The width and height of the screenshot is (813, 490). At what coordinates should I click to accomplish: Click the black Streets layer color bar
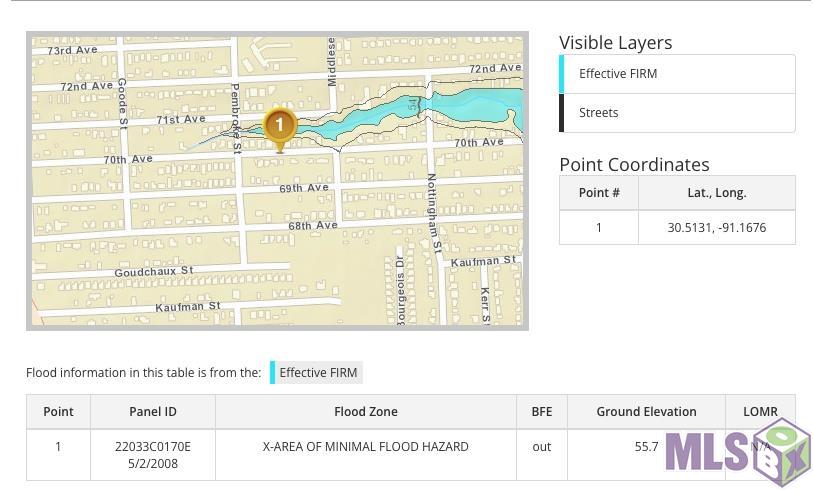click(562, 113)
